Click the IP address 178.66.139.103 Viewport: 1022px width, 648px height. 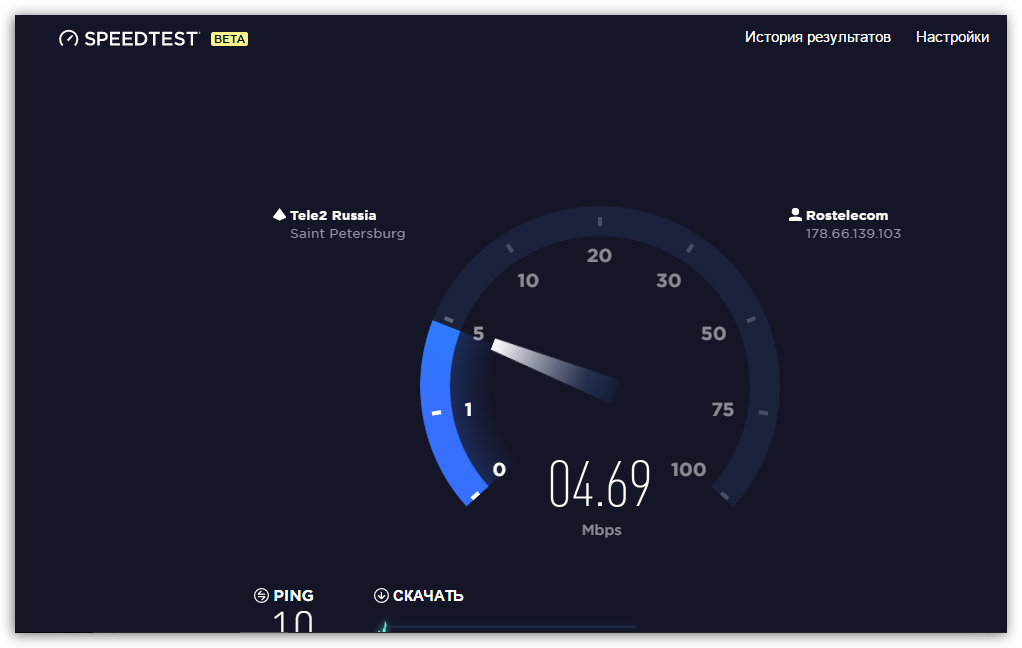[853, 234]
